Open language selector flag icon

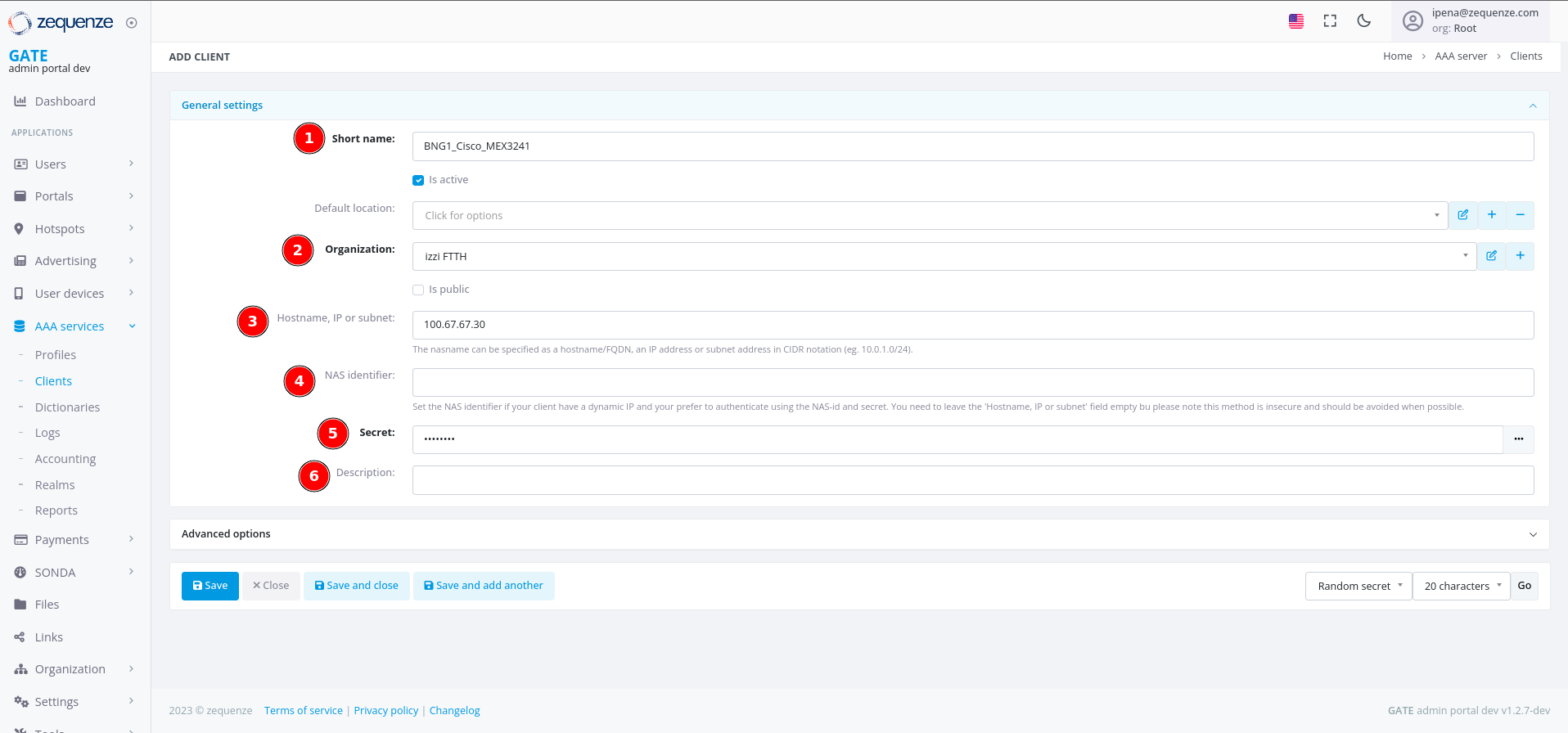[1296, 21]
